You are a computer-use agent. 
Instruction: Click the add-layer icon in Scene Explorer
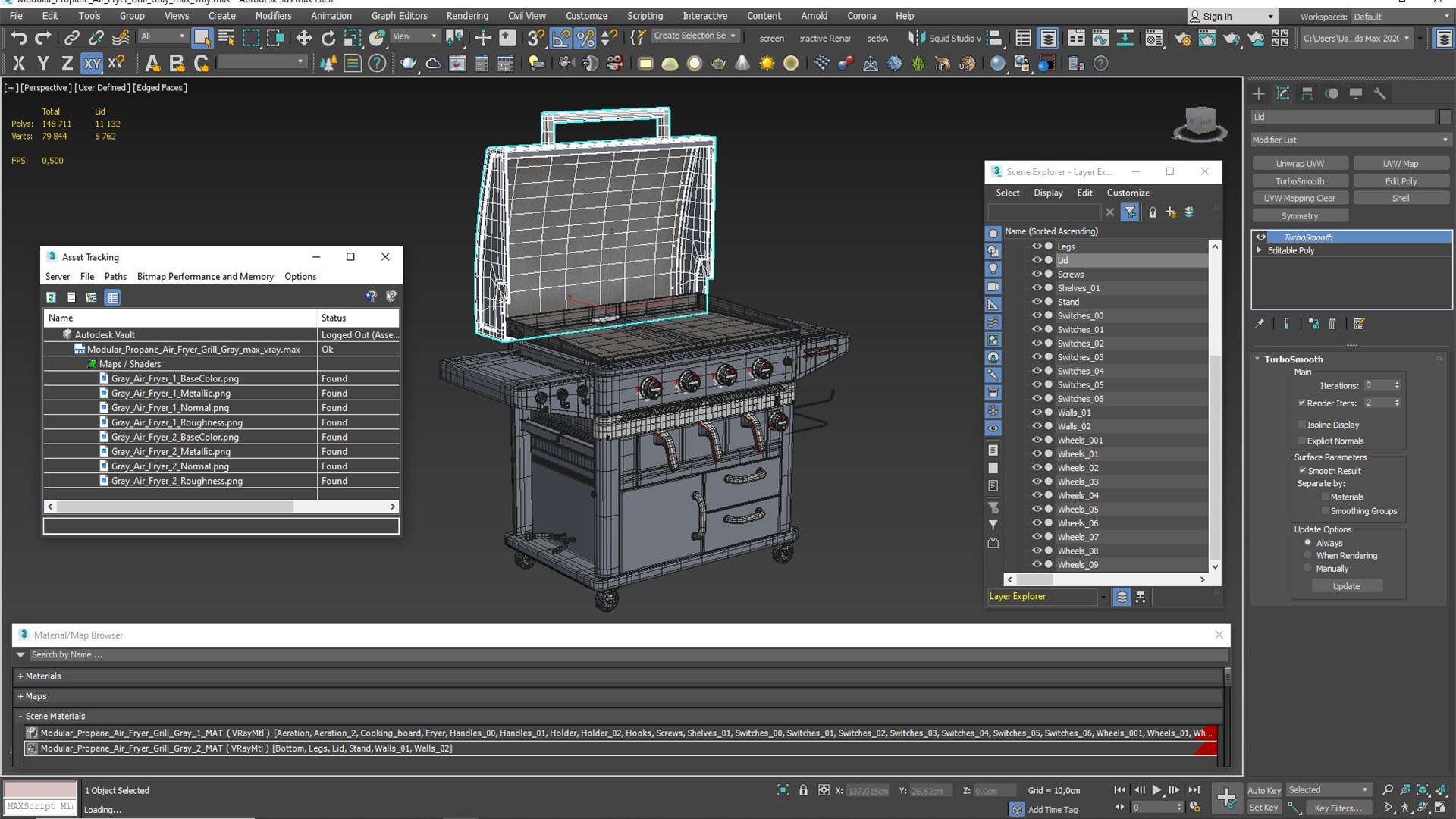[1171, 212]
